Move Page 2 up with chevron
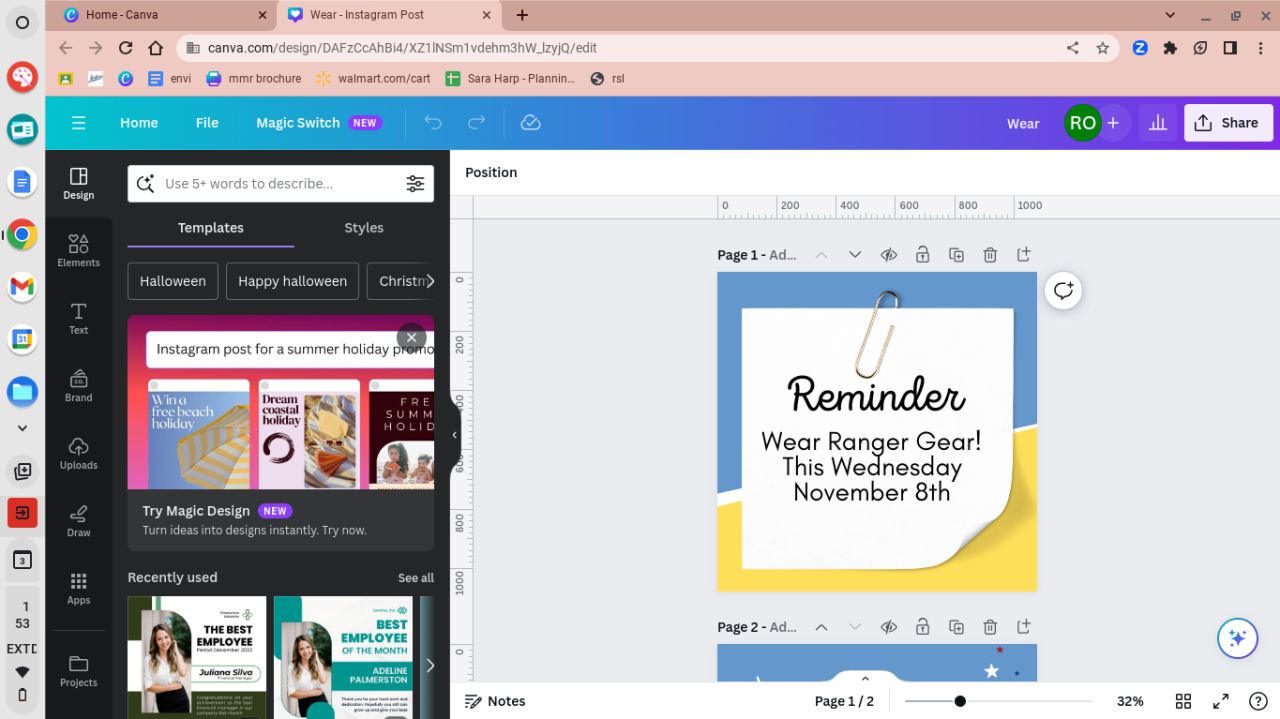This screenshot has width=1280, height=719. (x=821, y=627)
